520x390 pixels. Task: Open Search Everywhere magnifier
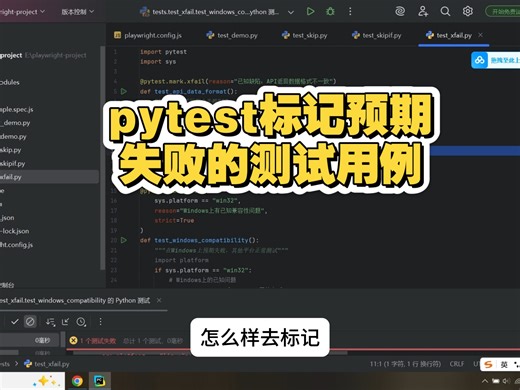[445, 12]
